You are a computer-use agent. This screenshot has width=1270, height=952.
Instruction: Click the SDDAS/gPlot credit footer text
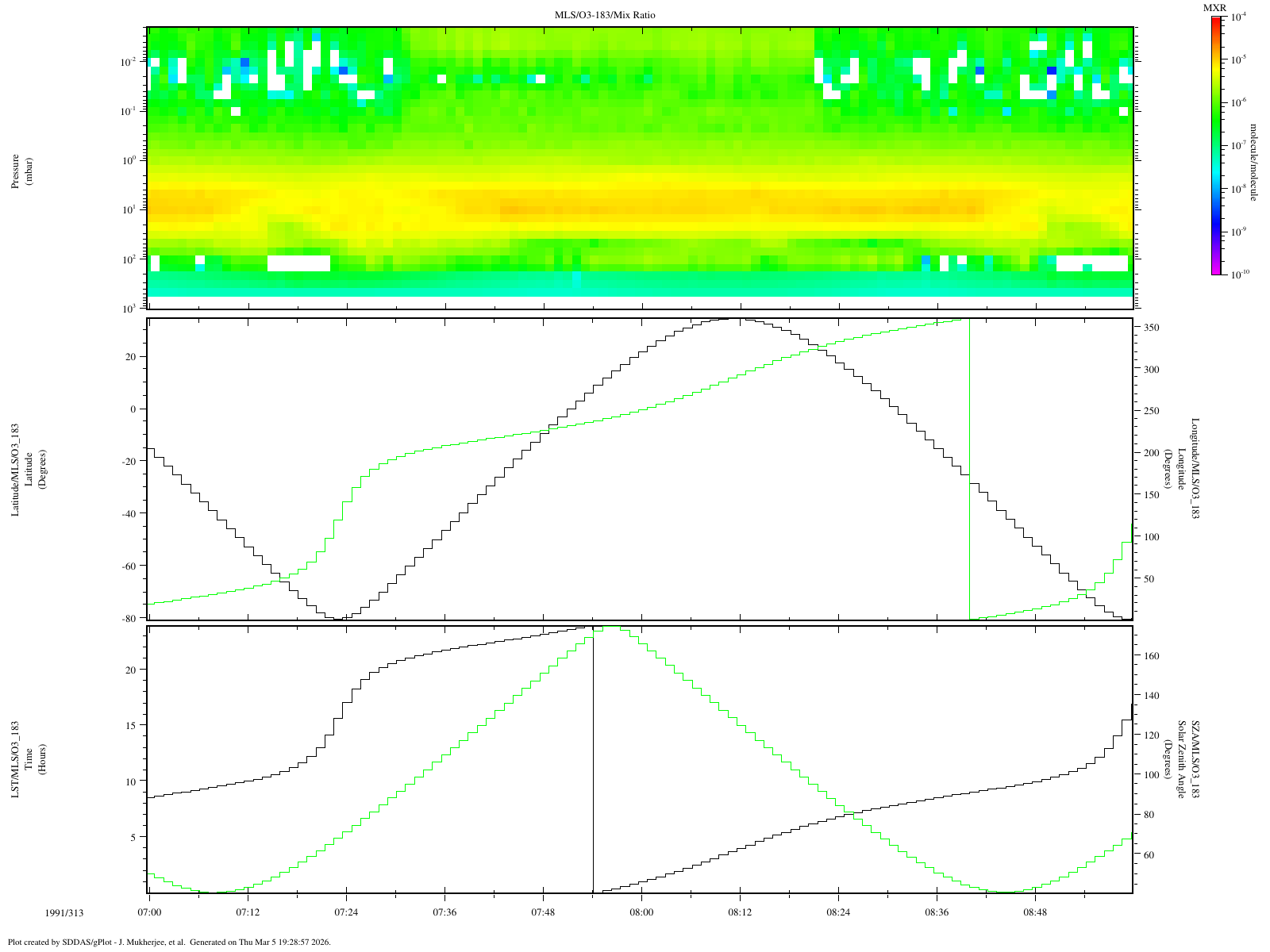coord(168,942)
